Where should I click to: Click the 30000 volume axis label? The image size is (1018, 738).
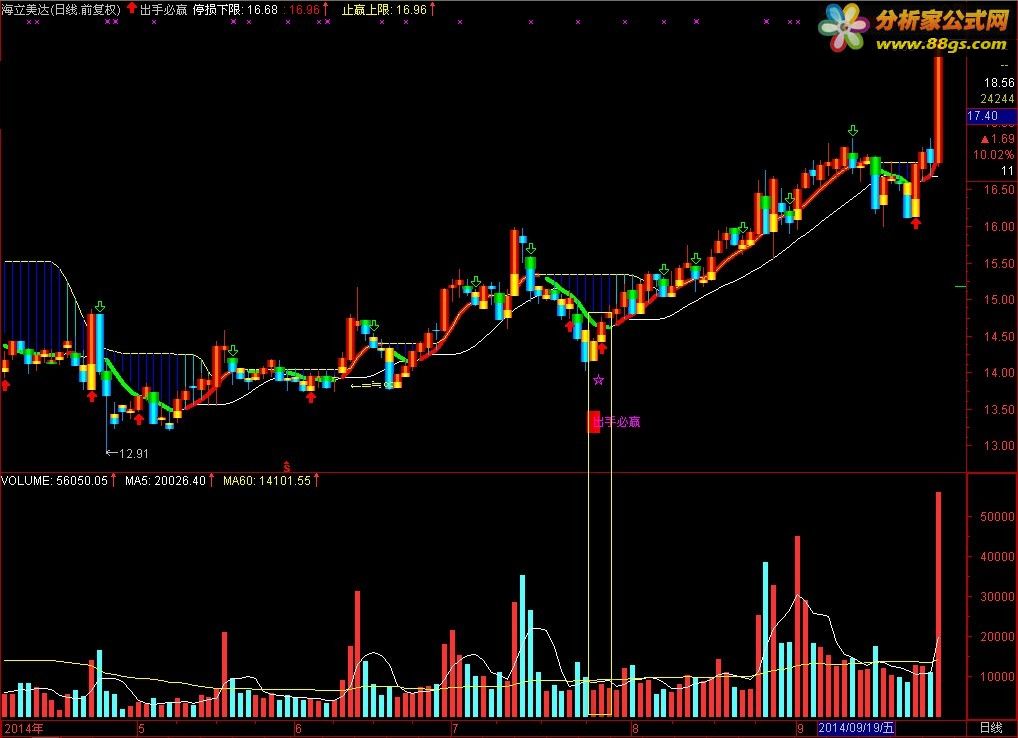tap(997, 597)
